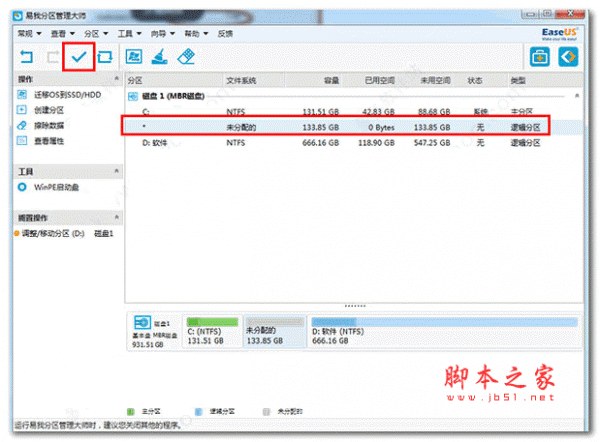Click the app icon in the title bar
The height and width of the screenshot is (442, 600).
pyautogui.click(x=18, y=16)
